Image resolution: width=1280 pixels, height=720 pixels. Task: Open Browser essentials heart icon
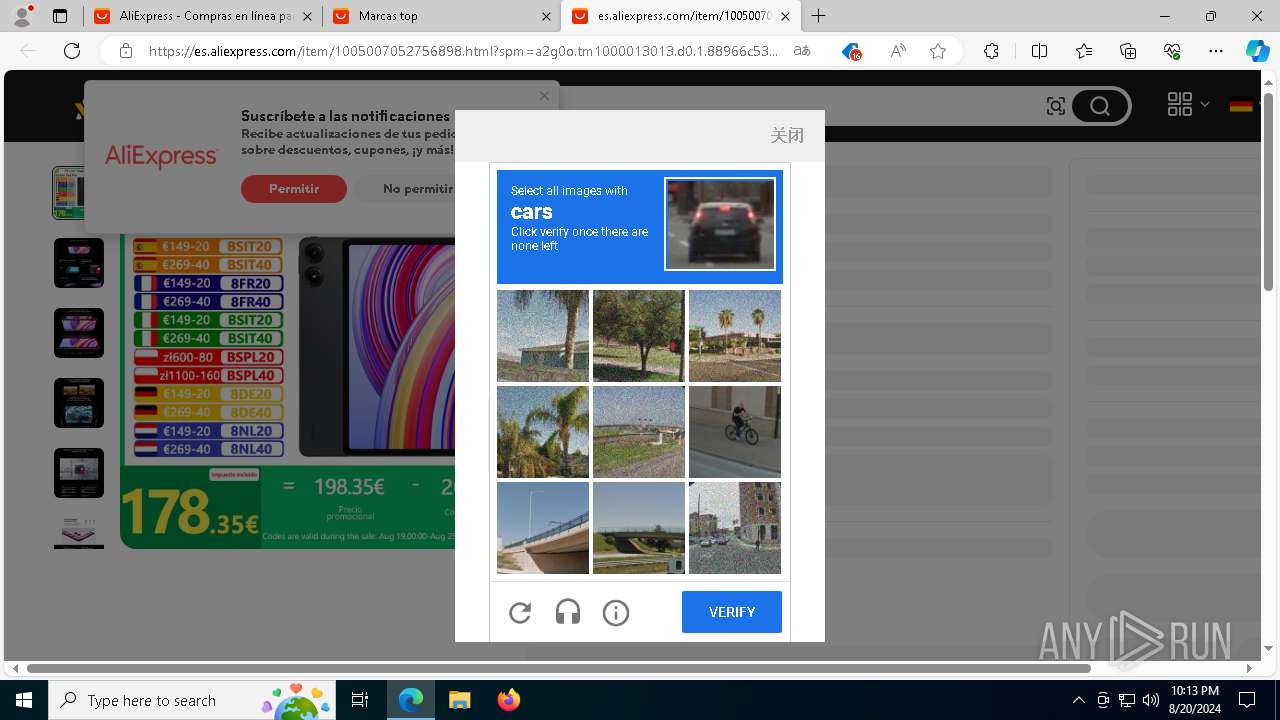pyautogui.click(x=1172, y=51)
